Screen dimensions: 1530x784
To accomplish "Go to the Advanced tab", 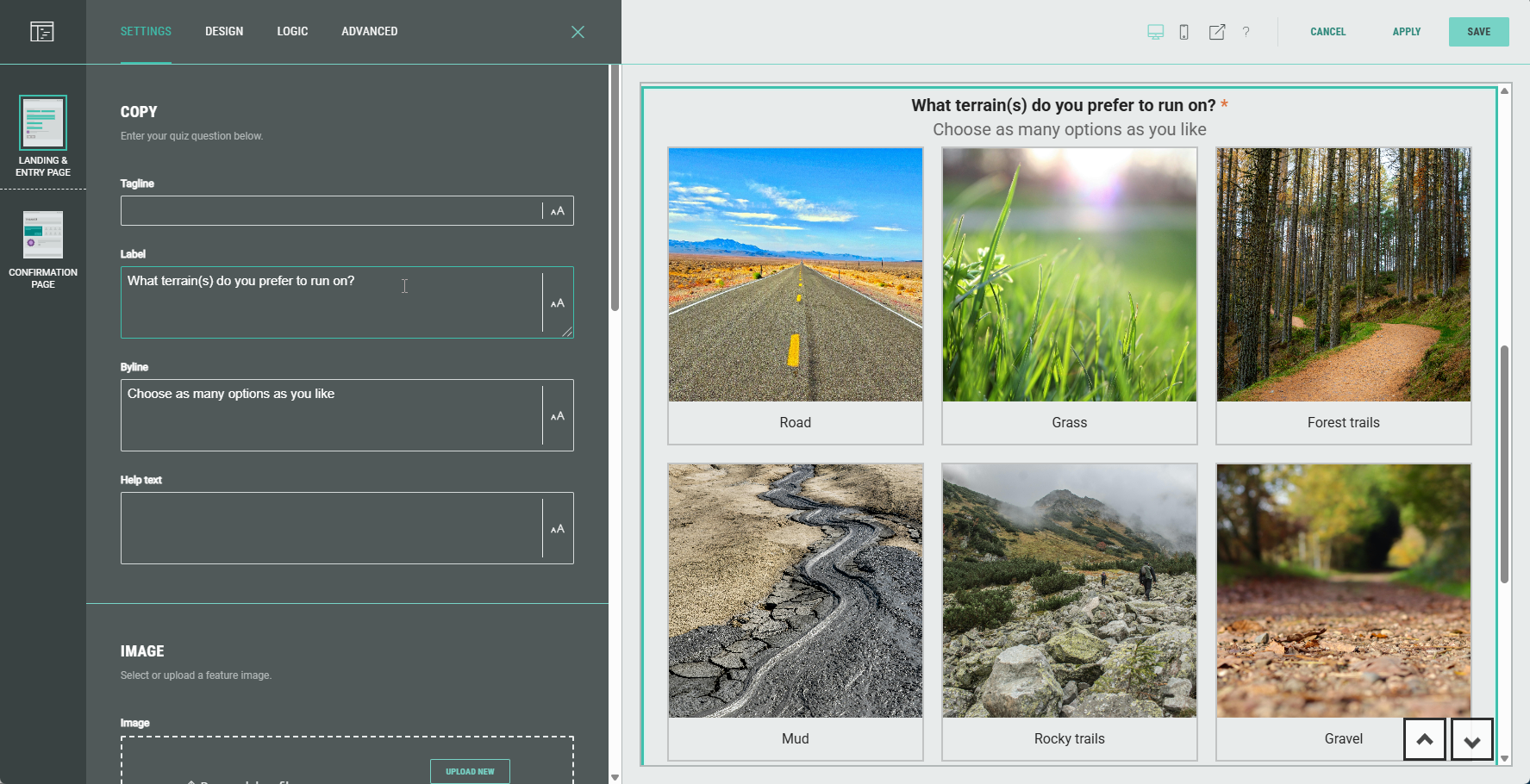I will [369, 32].
